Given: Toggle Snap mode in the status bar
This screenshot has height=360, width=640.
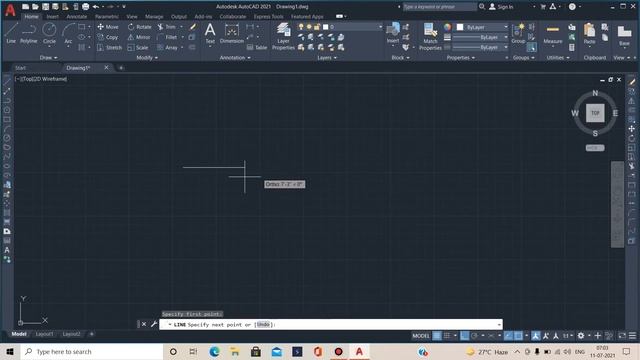Looking at the screenshot, I should (447, 336).
